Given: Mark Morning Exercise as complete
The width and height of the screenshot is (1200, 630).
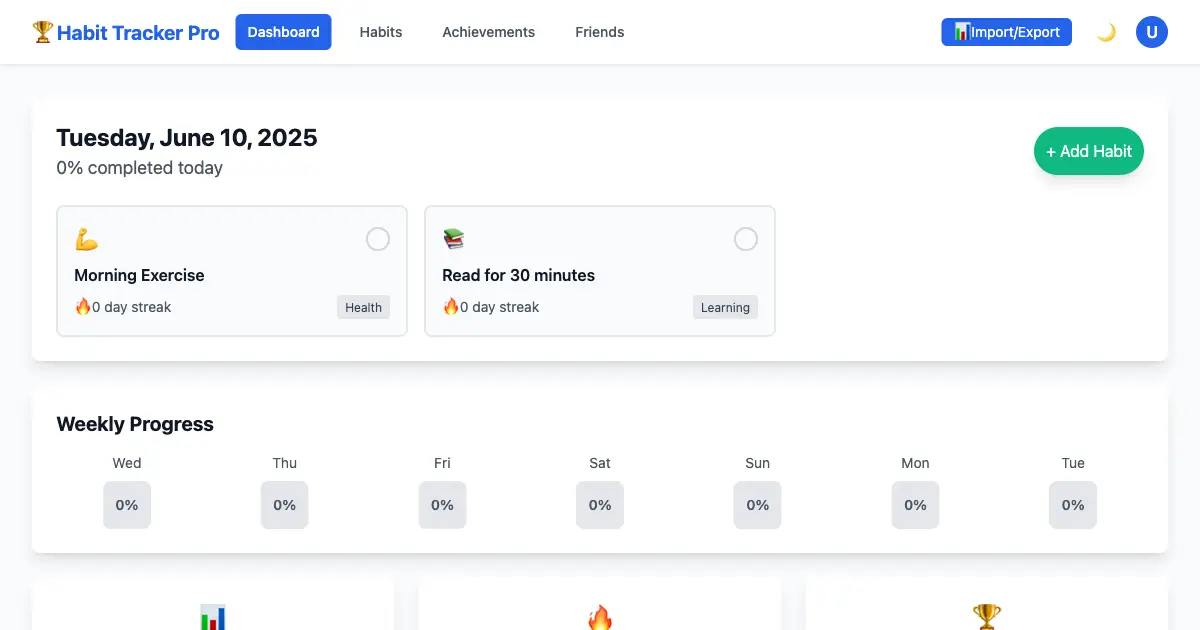Looking at the screenshot, I should tap(378, 239).
